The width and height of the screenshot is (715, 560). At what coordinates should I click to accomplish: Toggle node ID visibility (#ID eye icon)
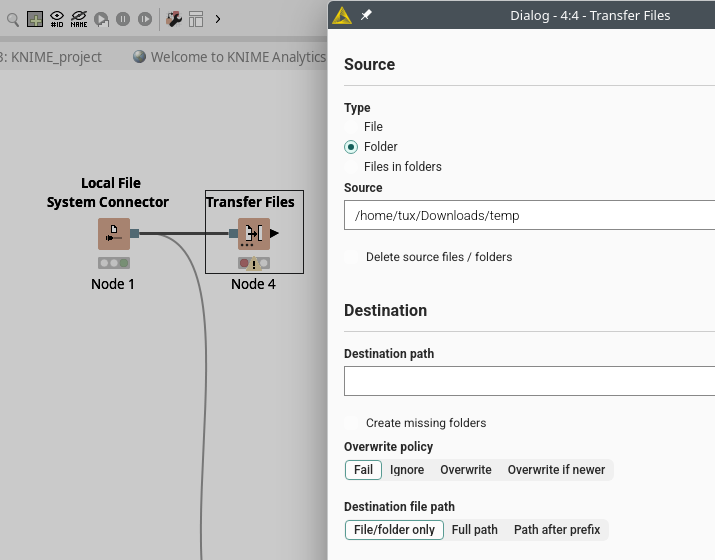pos(57,18)
